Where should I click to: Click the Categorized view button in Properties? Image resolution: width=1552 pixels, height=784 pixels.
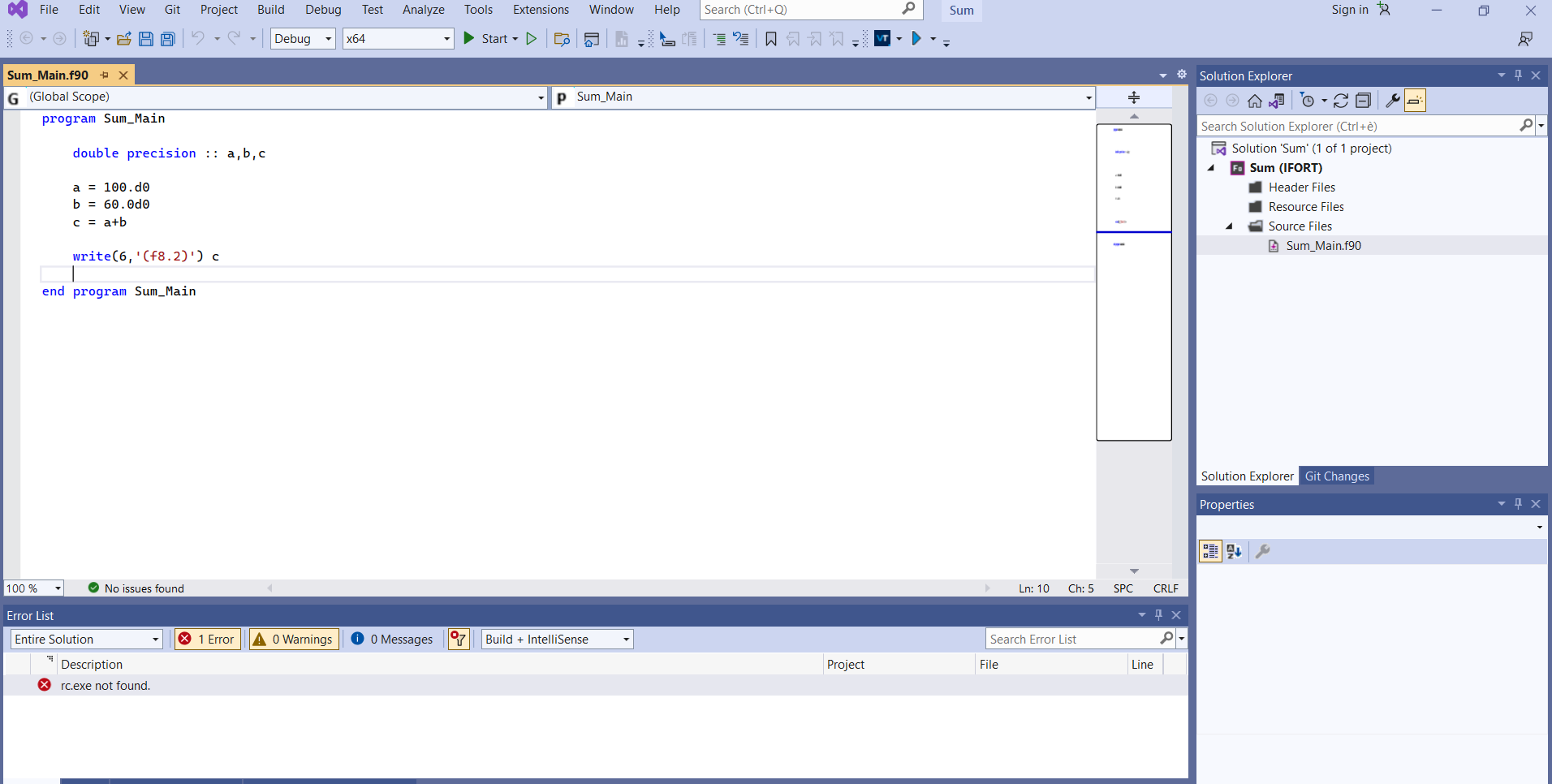1210,552
